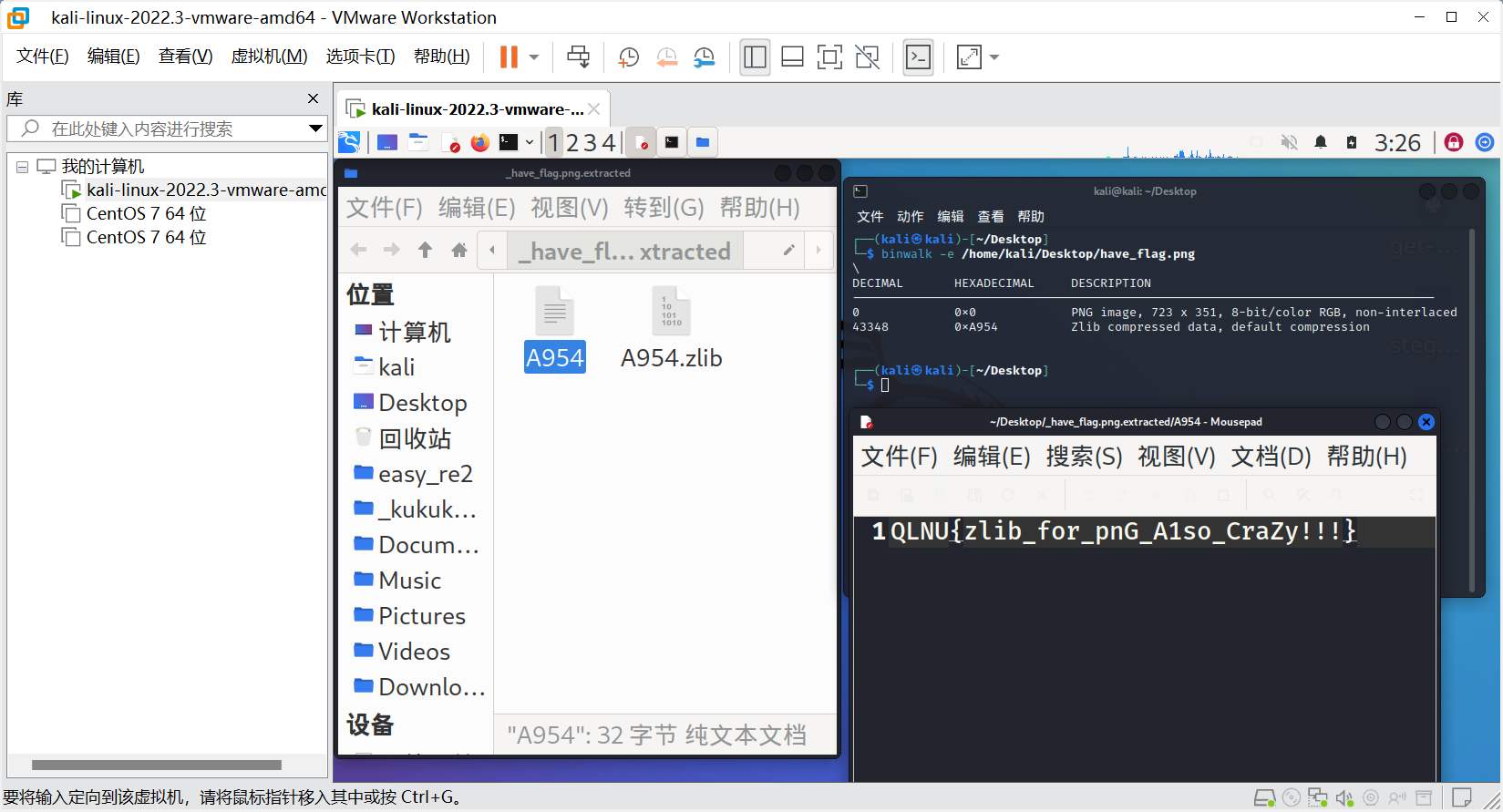Select file manager window in Kali taskbar

pos(703,142)
